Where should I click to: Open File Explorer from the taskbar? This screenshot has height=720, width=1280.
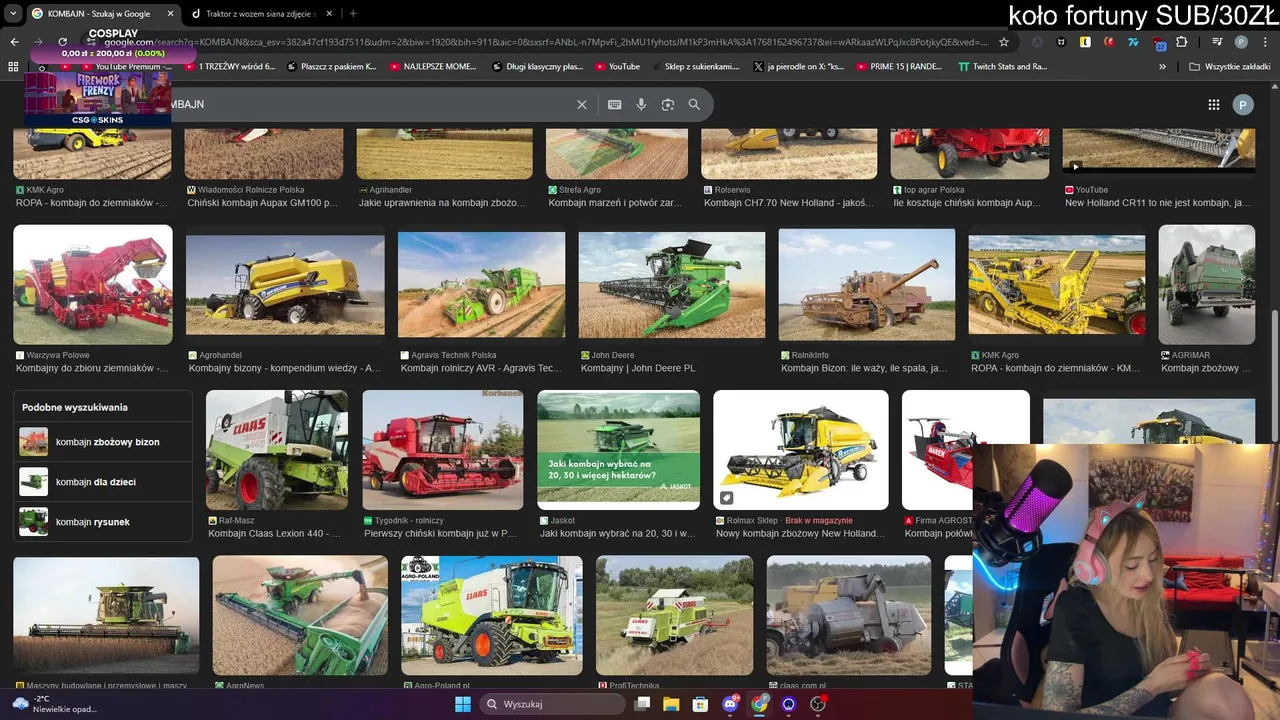pyautogui.click(x=671, y=704)
